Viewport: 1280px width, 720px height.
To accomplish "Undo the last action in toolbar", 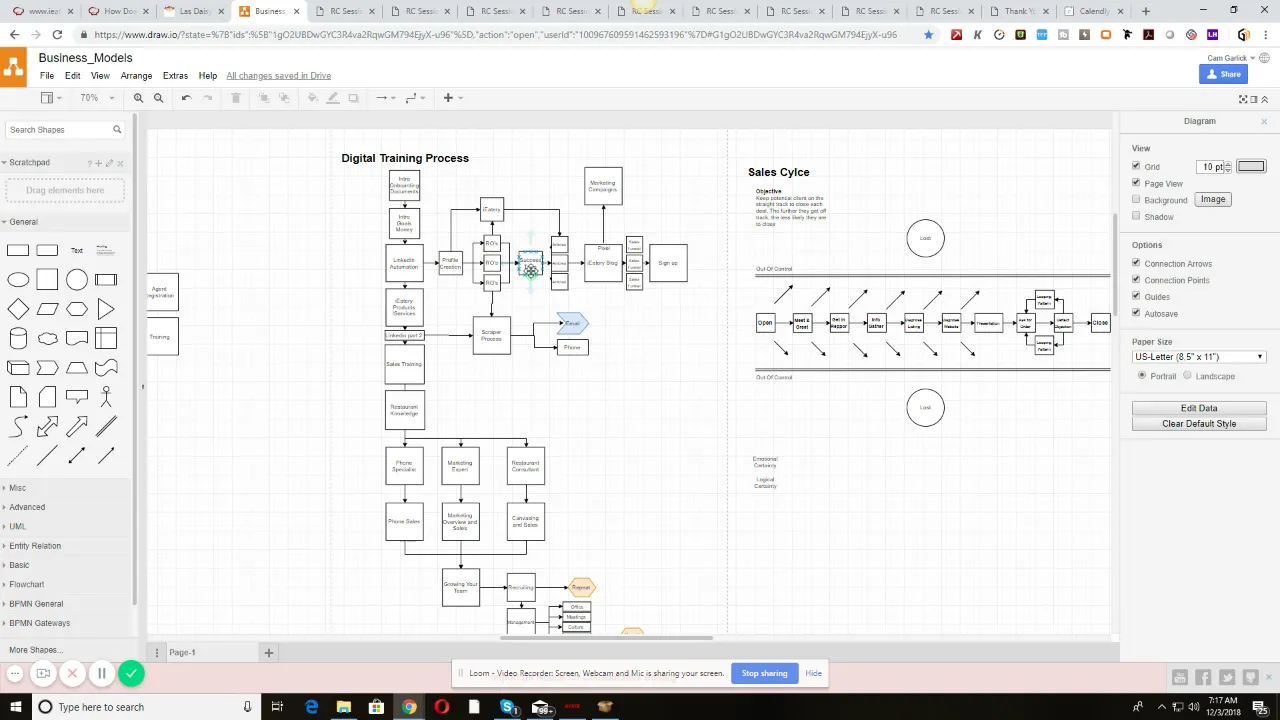I will tap(186, 98).
